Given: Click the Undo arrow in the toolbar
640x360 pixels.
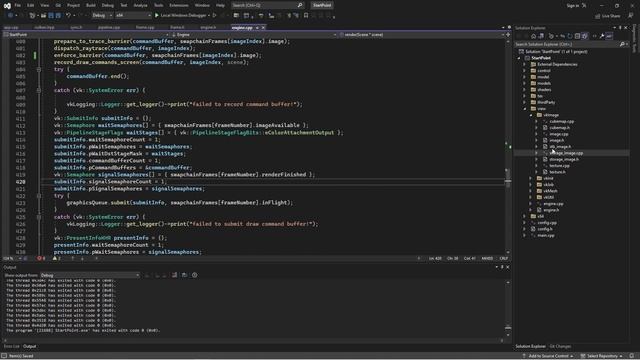Looking at the screenshot, I should pyautogui.click(x=68, y=16).
